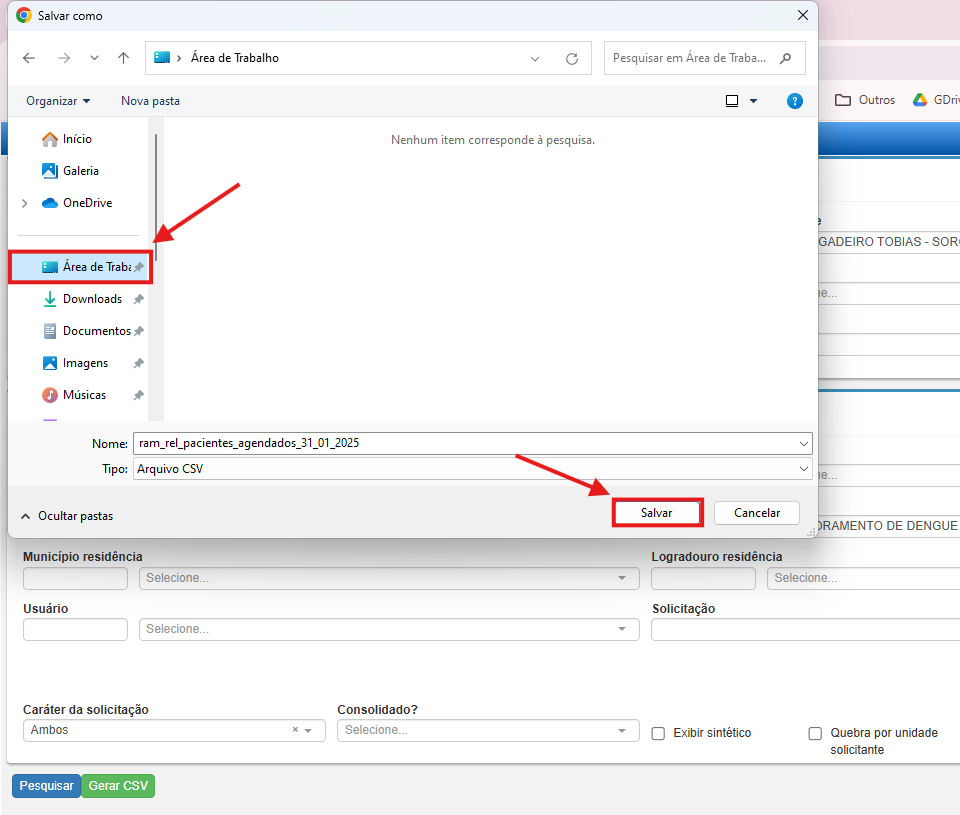Viewport: 960px width, 815px height.
Task: Open the blue help question icon
Action: tap(795, 101)
